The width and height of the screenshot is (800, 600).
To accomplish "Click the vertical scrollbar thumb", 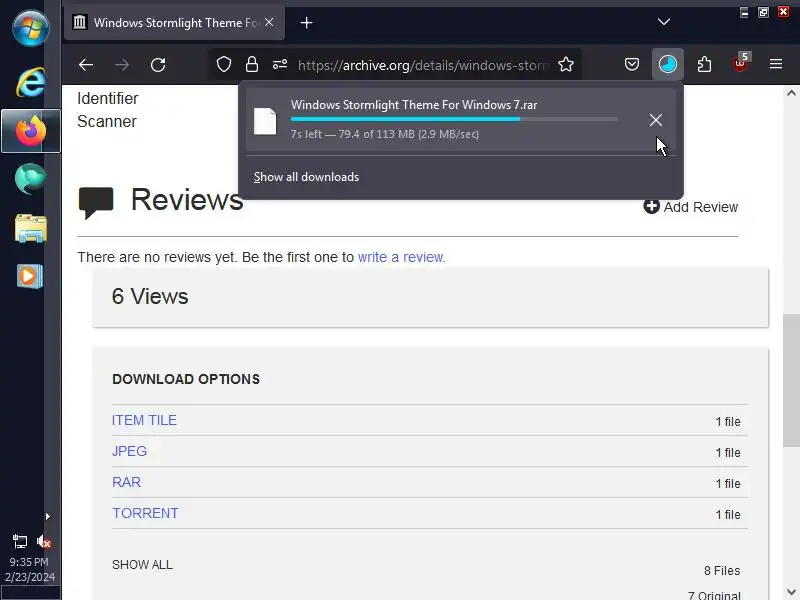I will [x=791, y=381].
